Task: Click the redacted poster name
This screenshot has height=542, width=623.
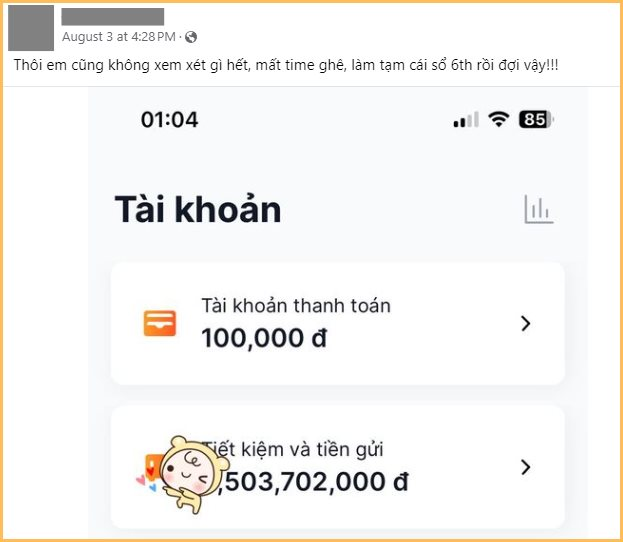Action: tap(113, 16)
